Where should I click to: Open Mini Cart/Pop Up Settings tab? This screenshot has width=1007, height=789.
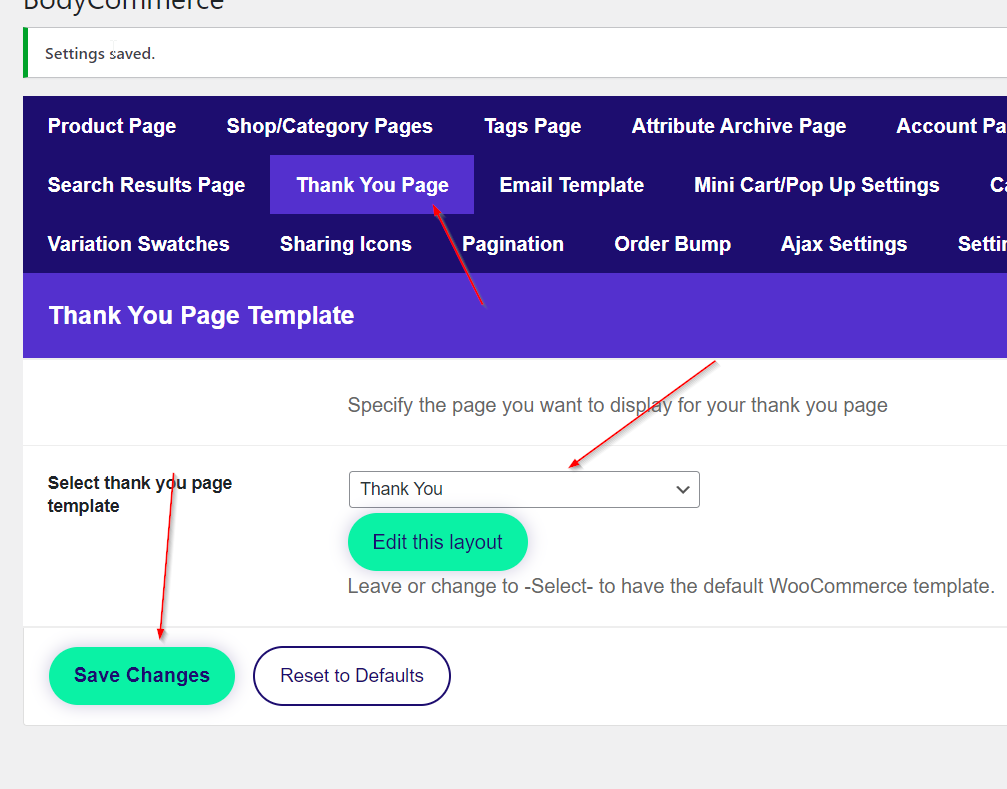tap(816, 185)
